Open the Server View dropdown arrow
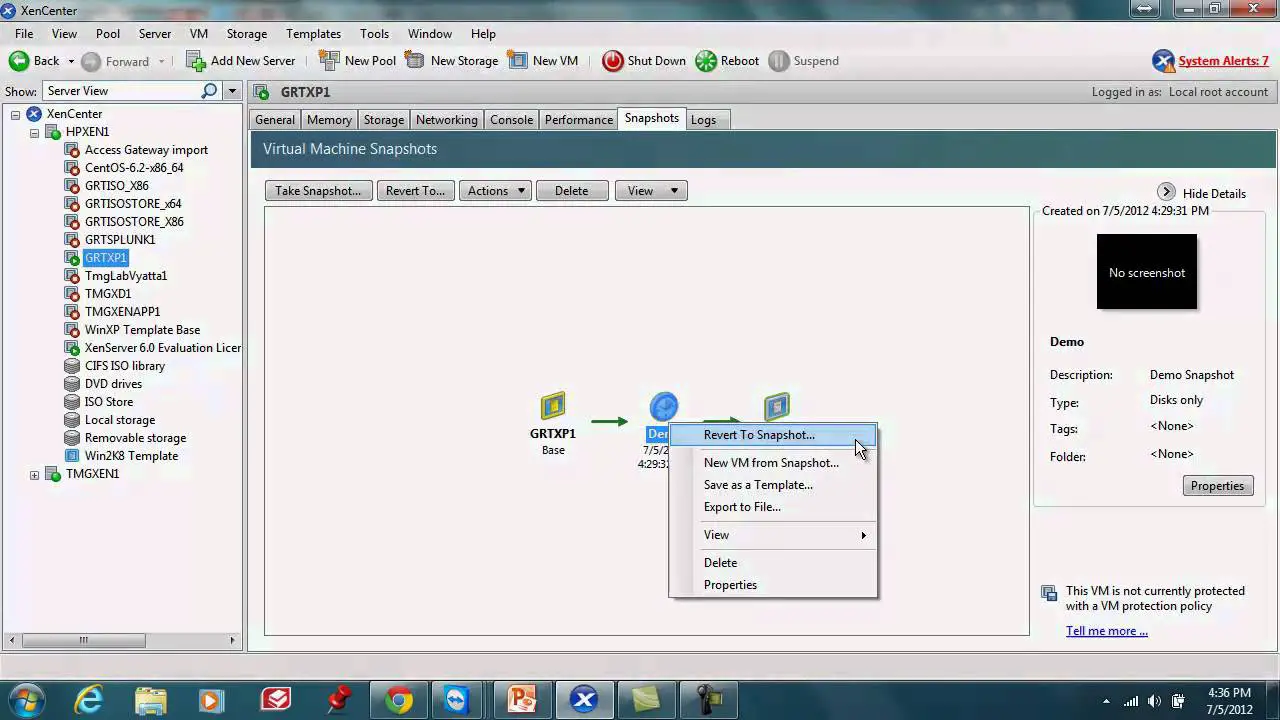The image size is (1280, 720). point(231,91)
